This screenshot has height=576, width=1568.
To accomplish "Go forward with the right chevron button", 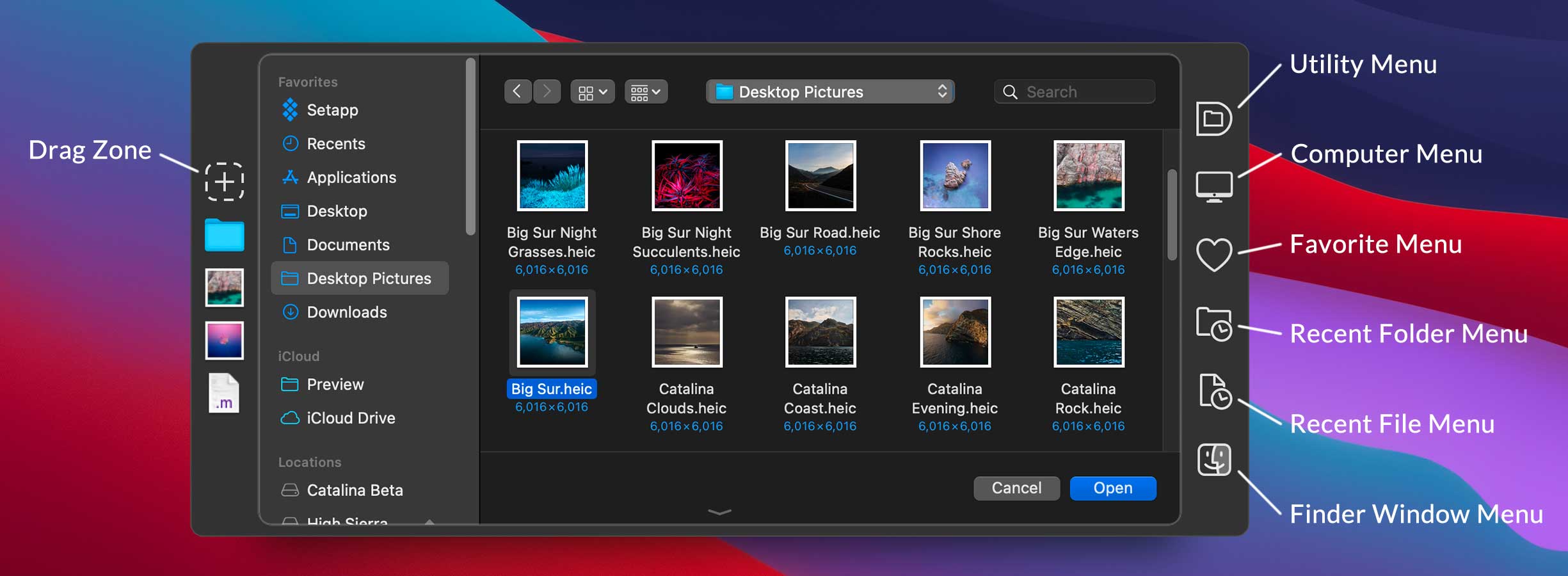I will pyautogui.click(x=547, y=92).
